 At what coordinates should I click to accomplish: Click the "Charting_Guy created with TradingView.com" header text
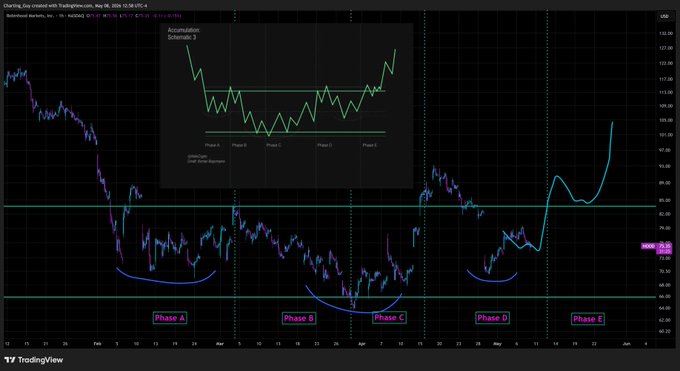click(x=48, y=6)
